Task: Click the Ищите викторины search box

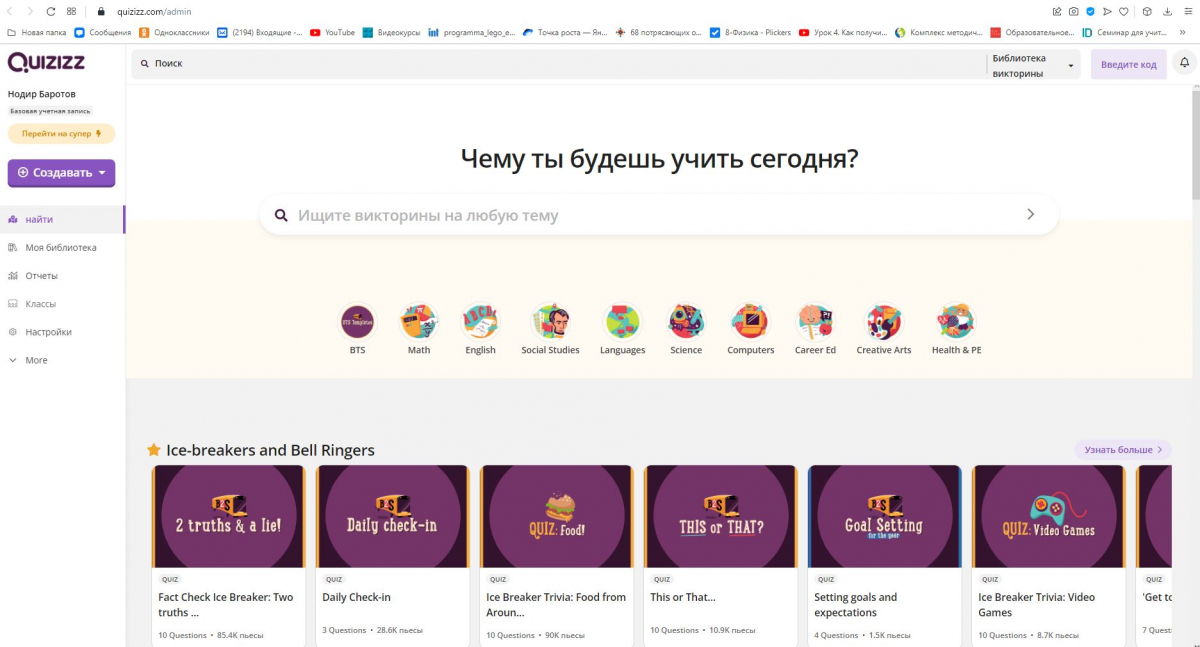Action: click(x=658, y=215)
